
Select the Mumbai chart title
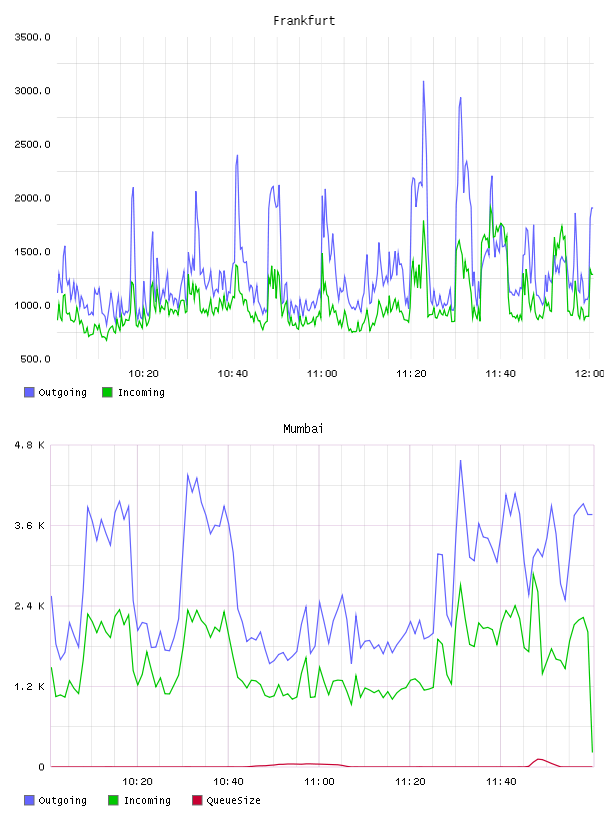(x=303, y=429)
